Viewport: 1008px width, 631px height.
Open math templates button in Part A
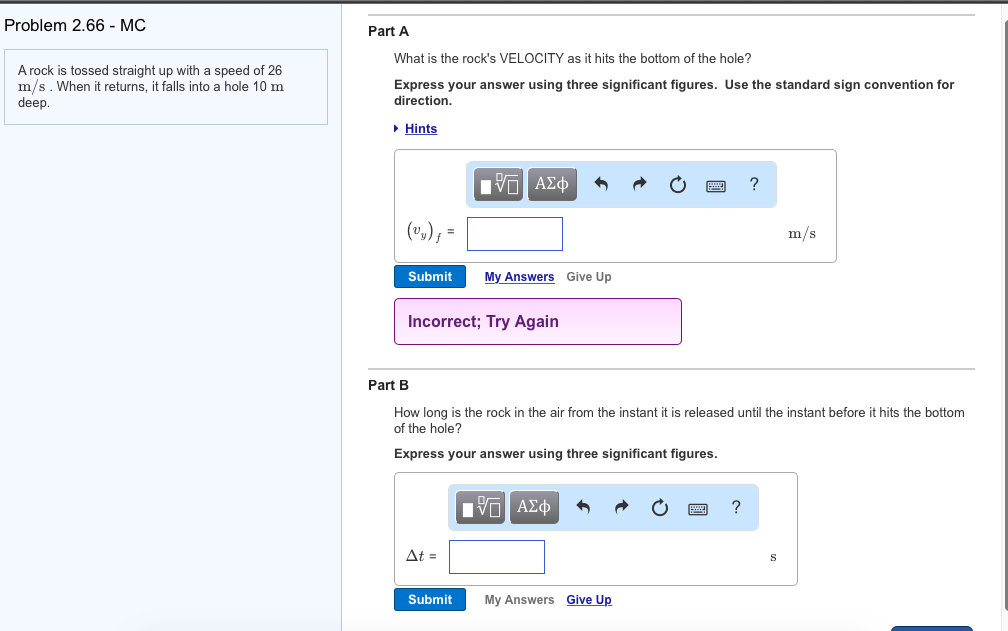tap(500, 184)
